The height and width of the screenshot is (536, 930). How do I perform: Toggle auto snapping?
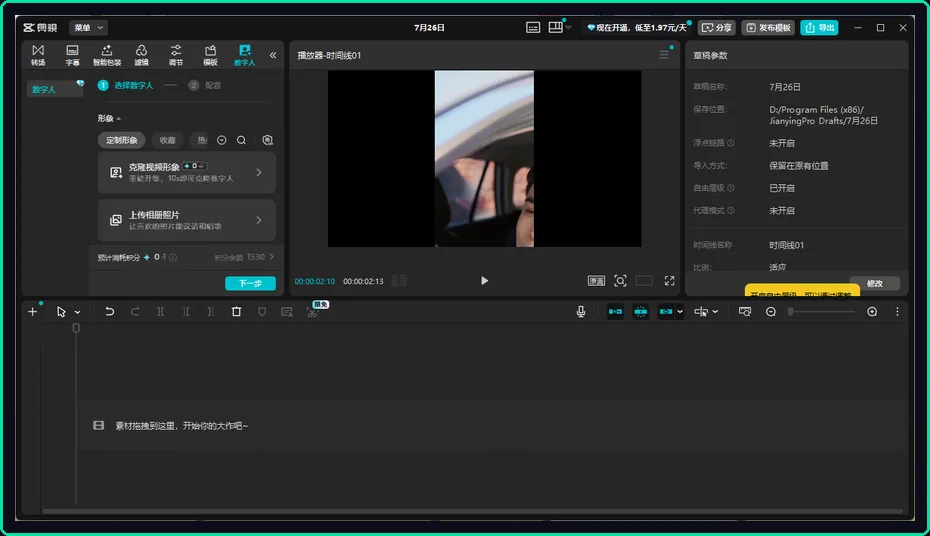(x=641, y=311)
